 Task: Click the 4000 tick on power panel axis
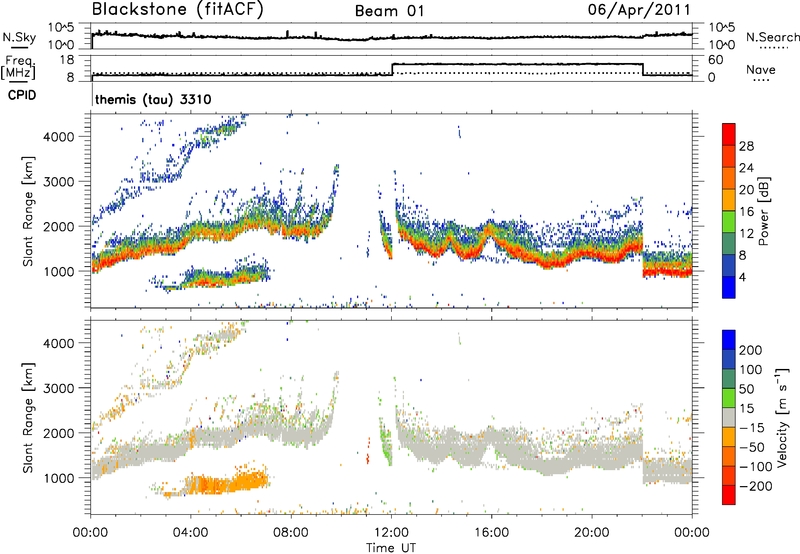58,137
